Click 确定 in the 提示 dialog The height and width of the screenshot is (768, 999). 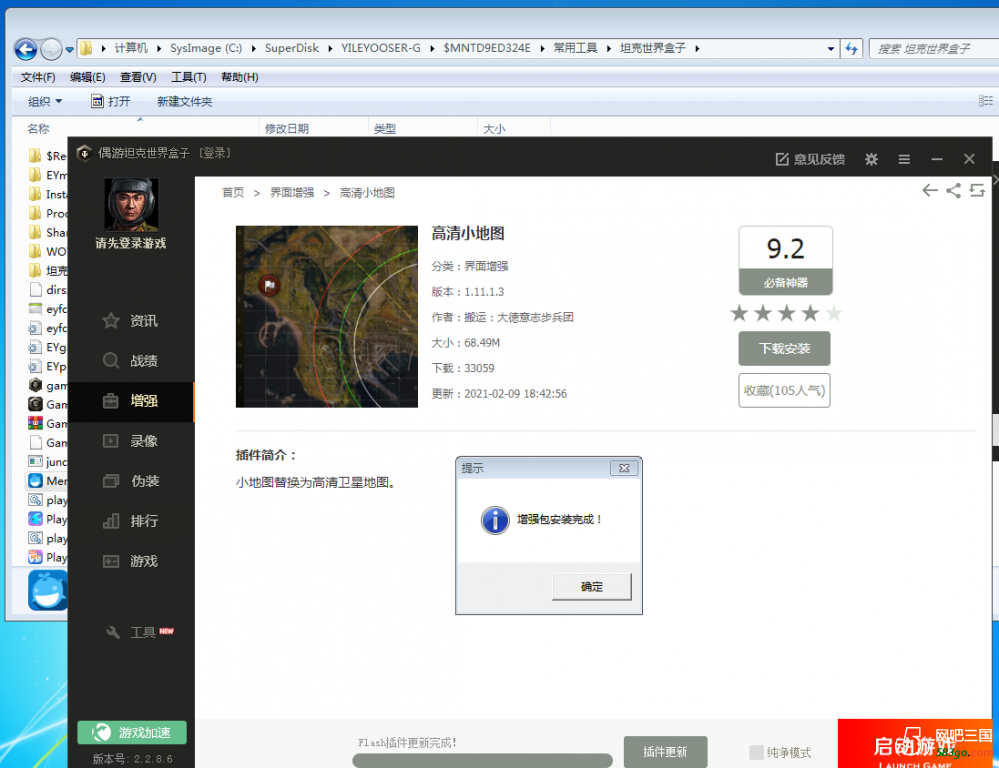591,586
